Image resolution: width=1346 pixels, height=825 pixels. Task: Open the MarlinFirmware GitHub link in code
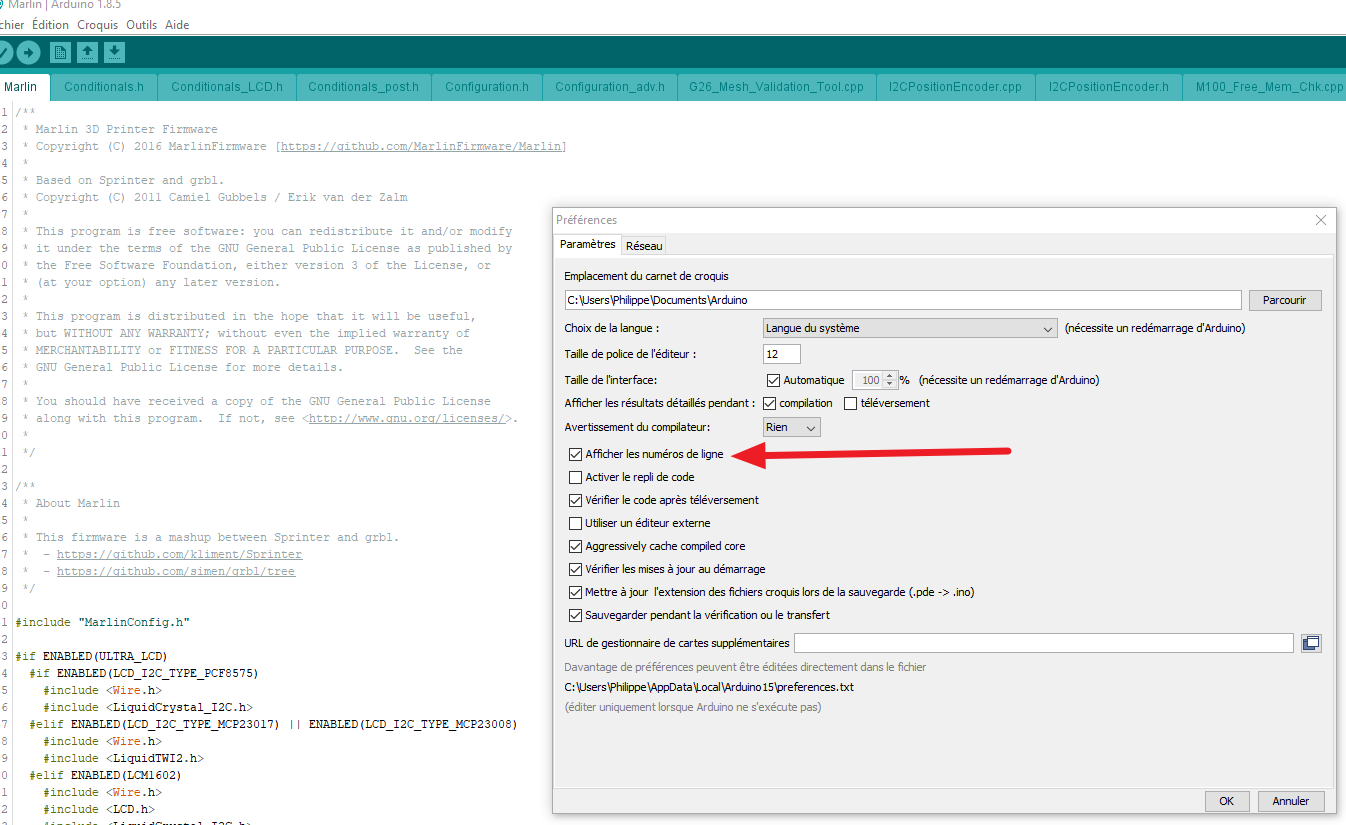(x=422, y=147)
